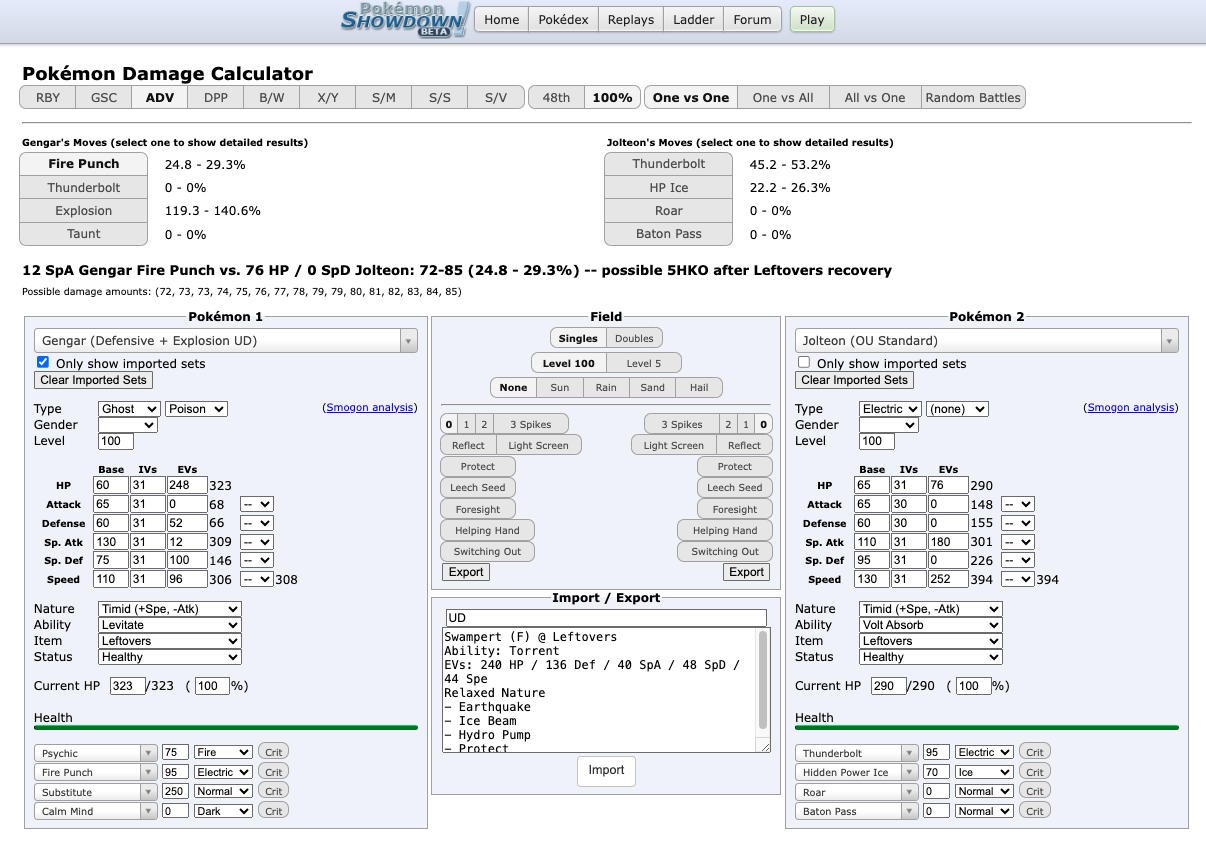Toggle Light Screen on Pokémon 2 side
1206x847 pixels.
pos(673,445)
